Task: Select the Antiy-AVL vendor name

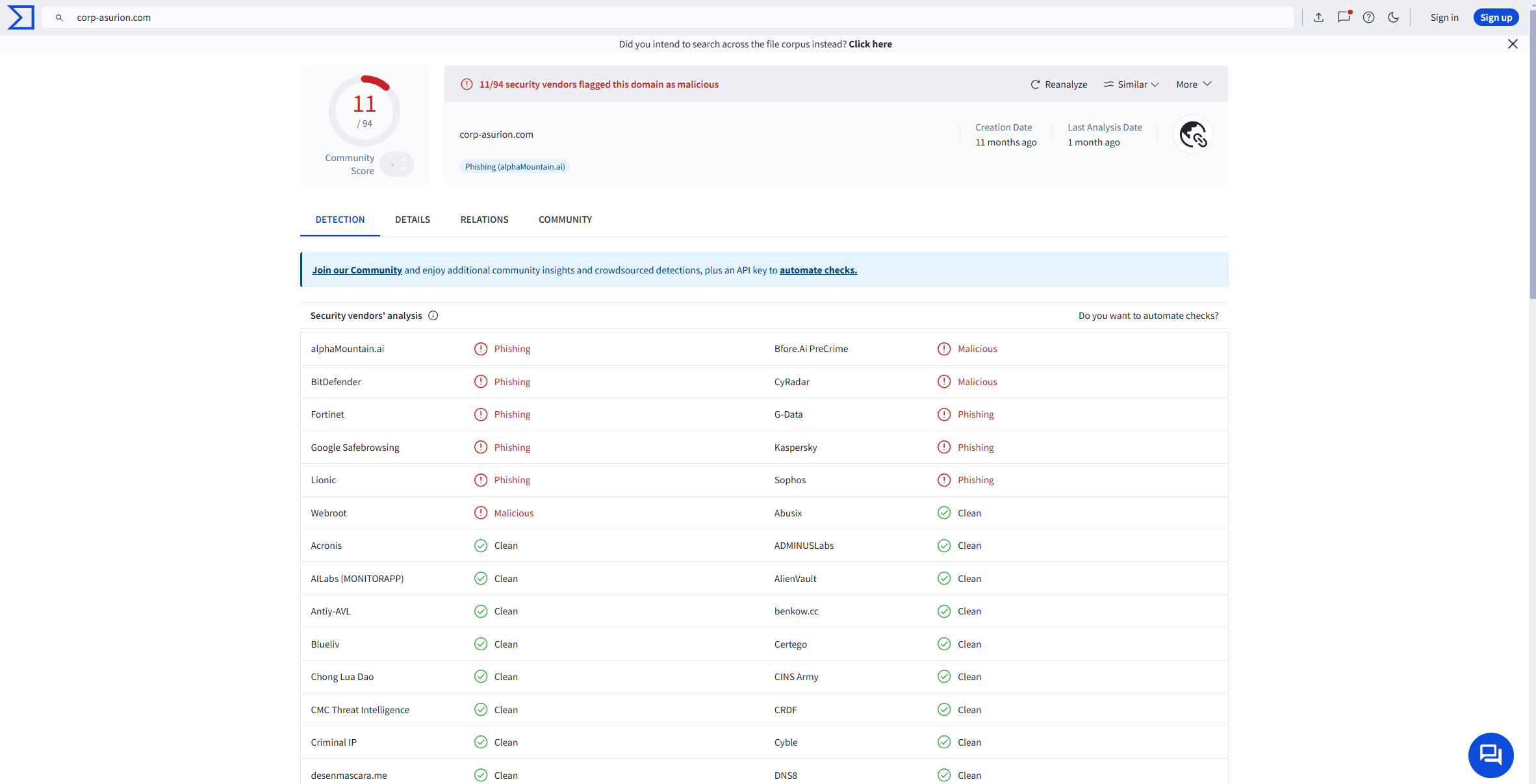Action: 330,611
